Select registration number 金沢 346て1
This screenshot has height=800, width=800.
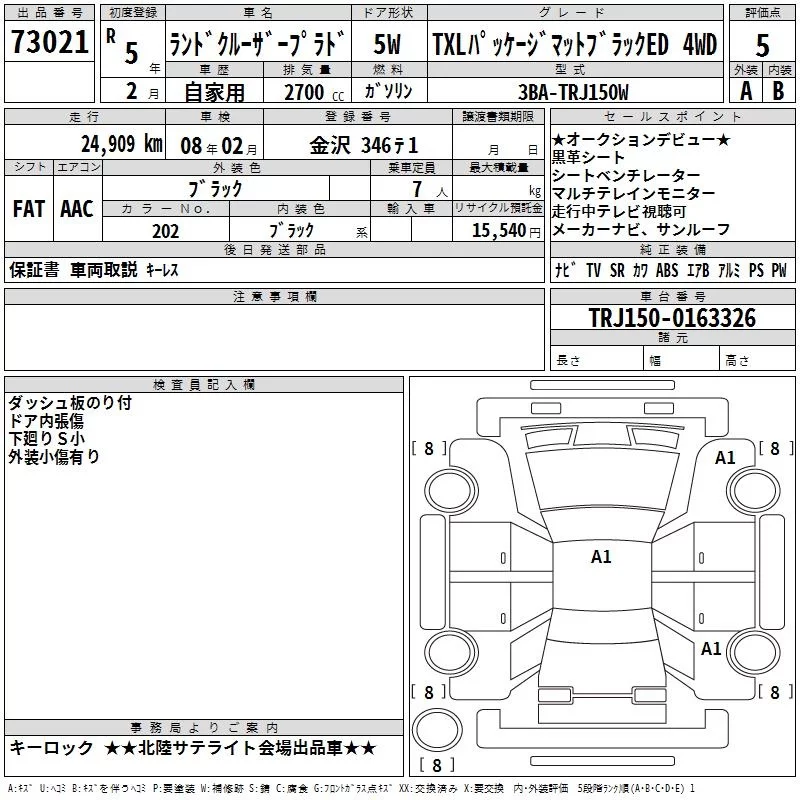[364, 145]
